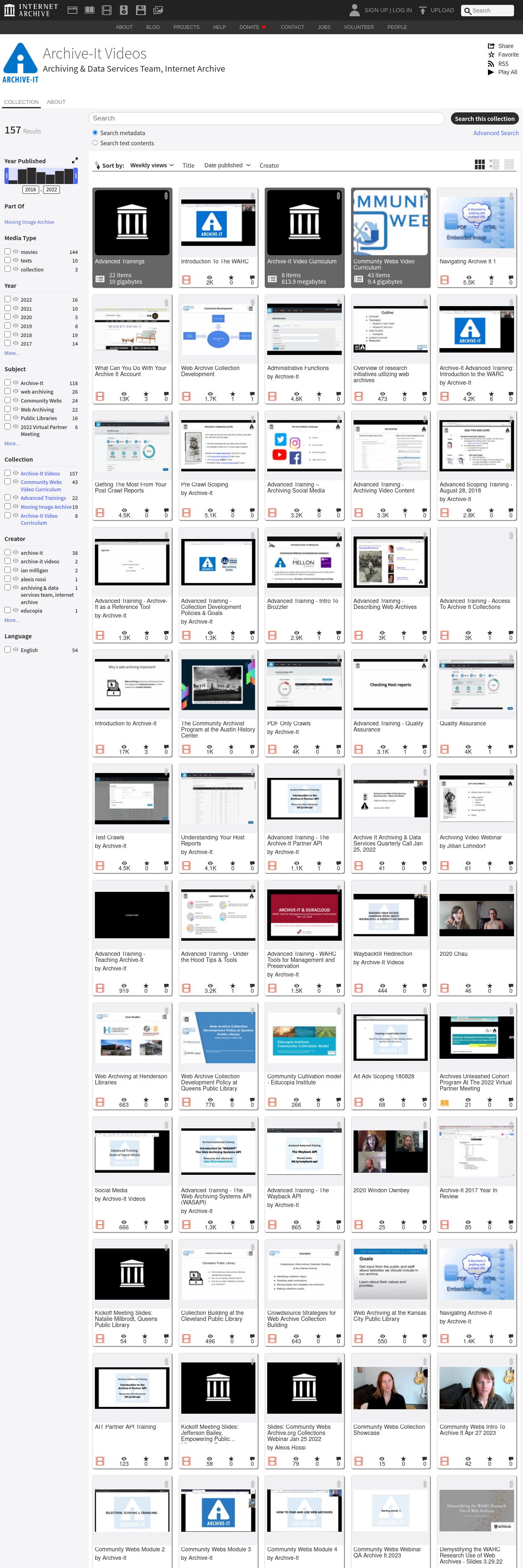Viewport: 523px width, 1568px height.
Task: Check the movies media type checkbox
Action: (x=7, y=251)
